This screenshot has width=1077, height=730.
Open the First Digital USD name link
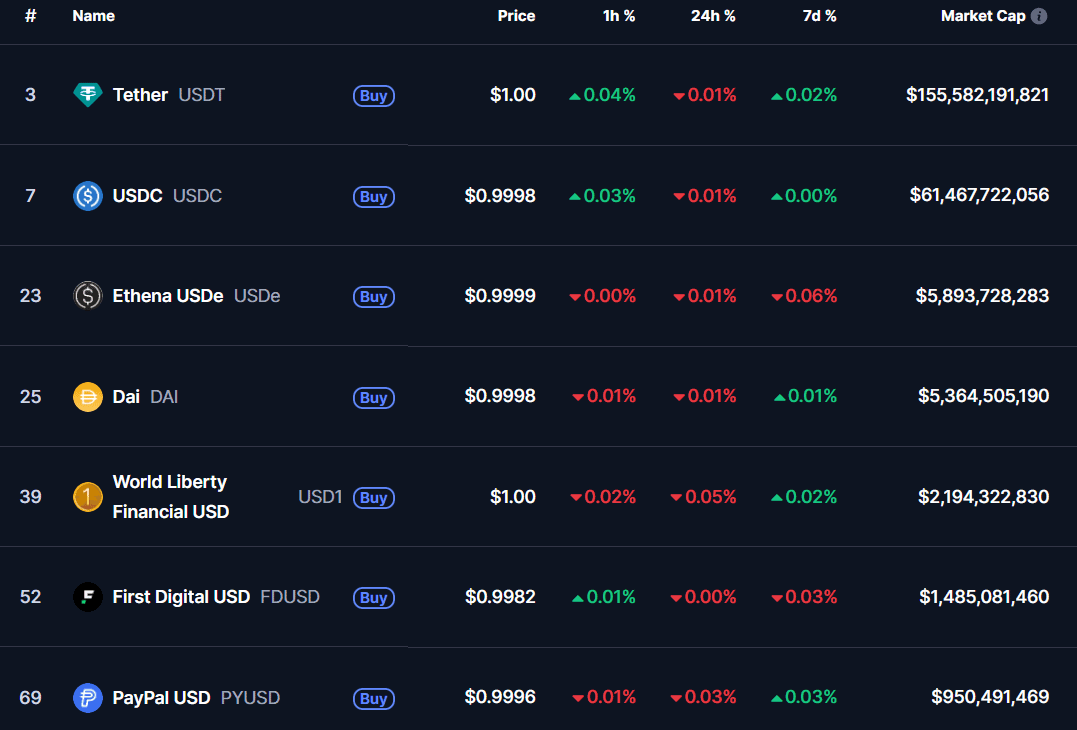pos(181,597)
